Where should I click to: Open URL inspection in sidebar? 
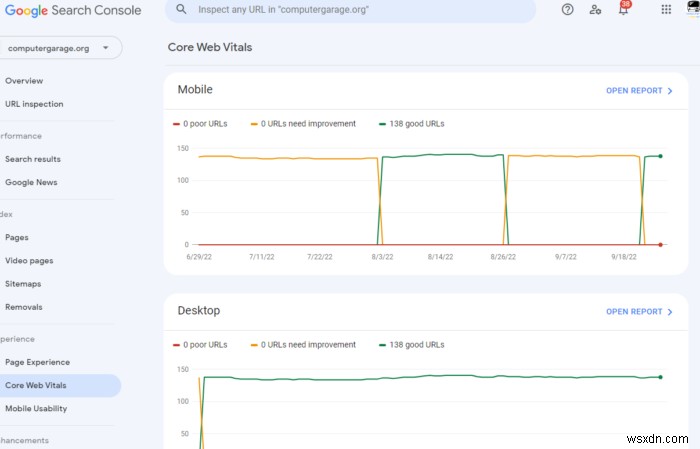[34, 104]
